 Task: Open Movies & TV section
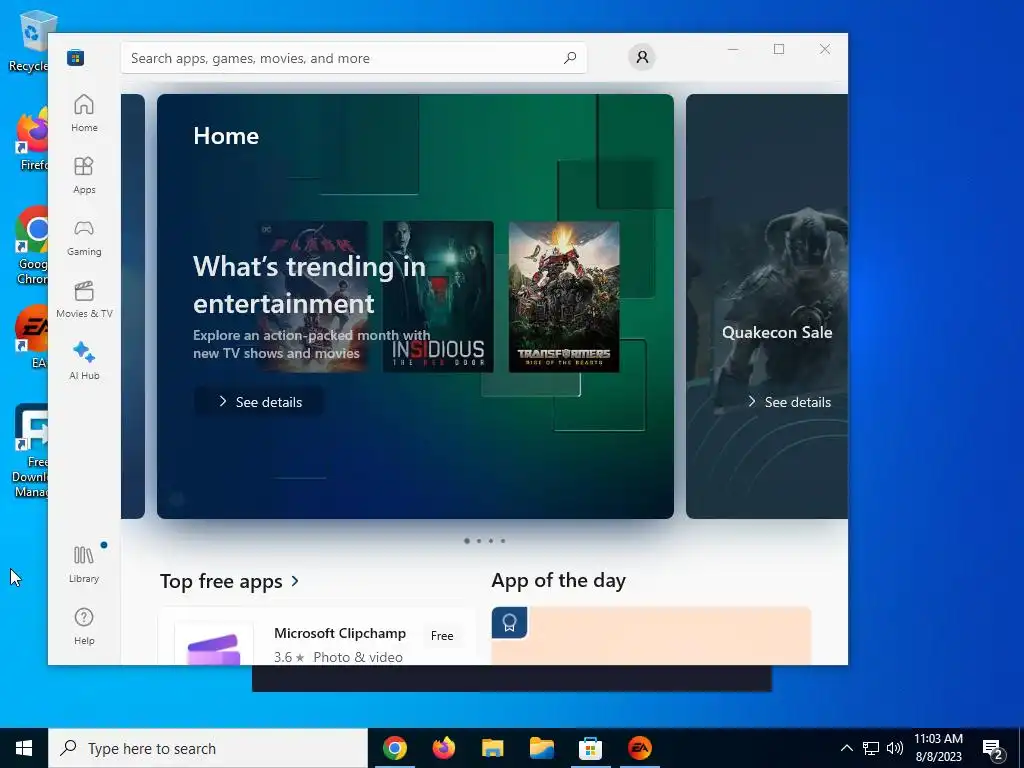coord(84,299)
